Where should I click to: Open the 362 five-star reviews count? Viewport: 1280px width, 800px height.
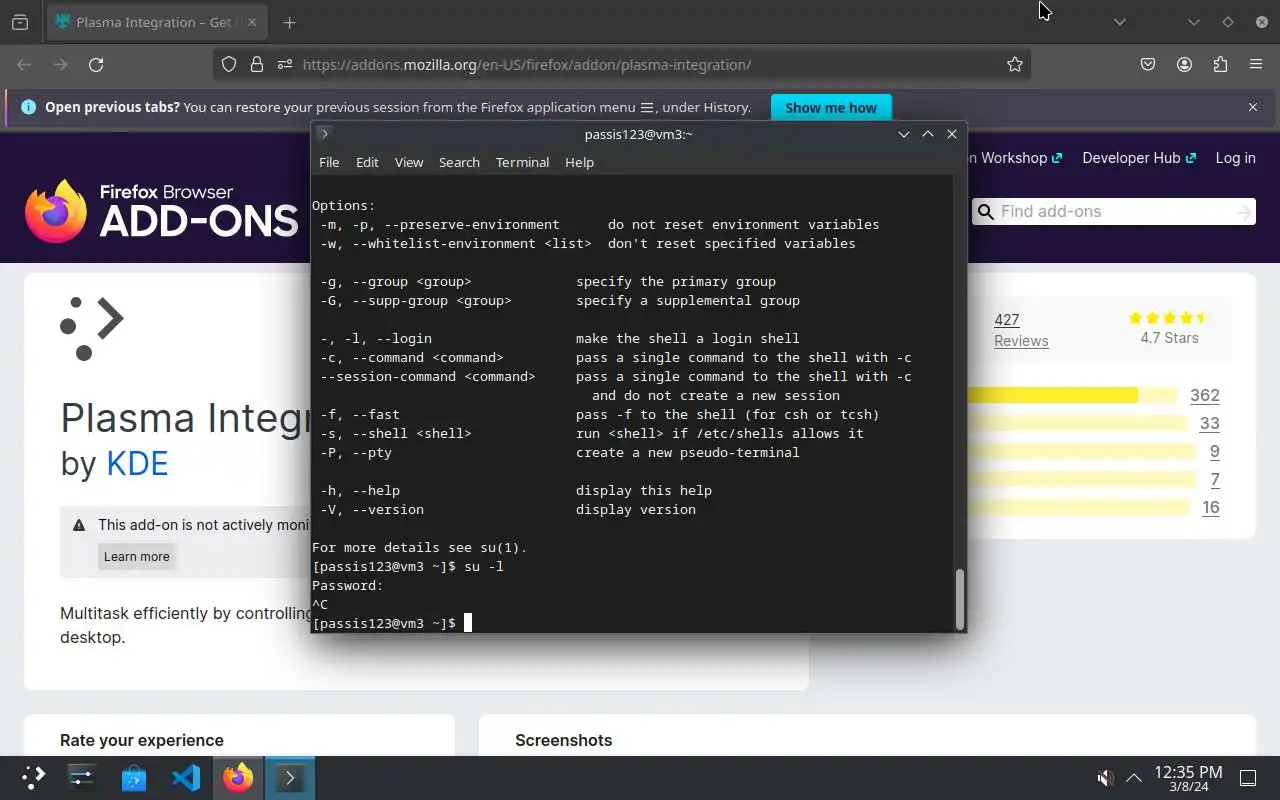pos(1204,395)
